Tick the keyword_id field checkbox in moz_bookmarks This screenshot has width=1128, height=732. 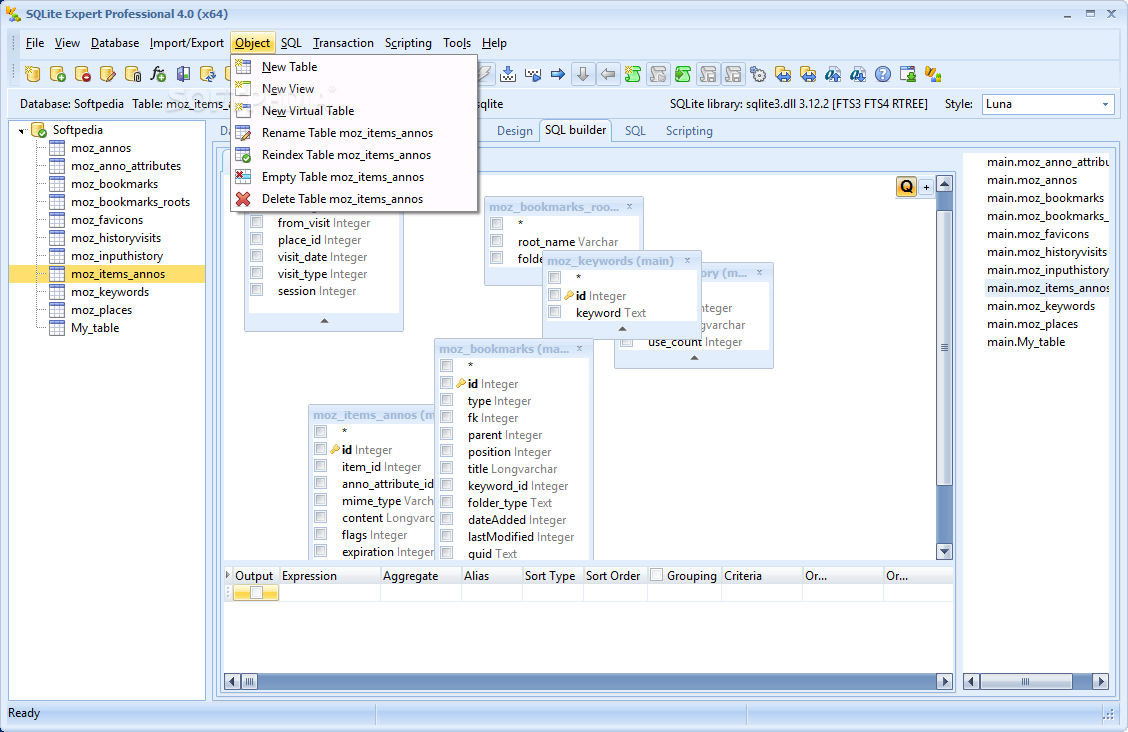[x=447, y=485]
